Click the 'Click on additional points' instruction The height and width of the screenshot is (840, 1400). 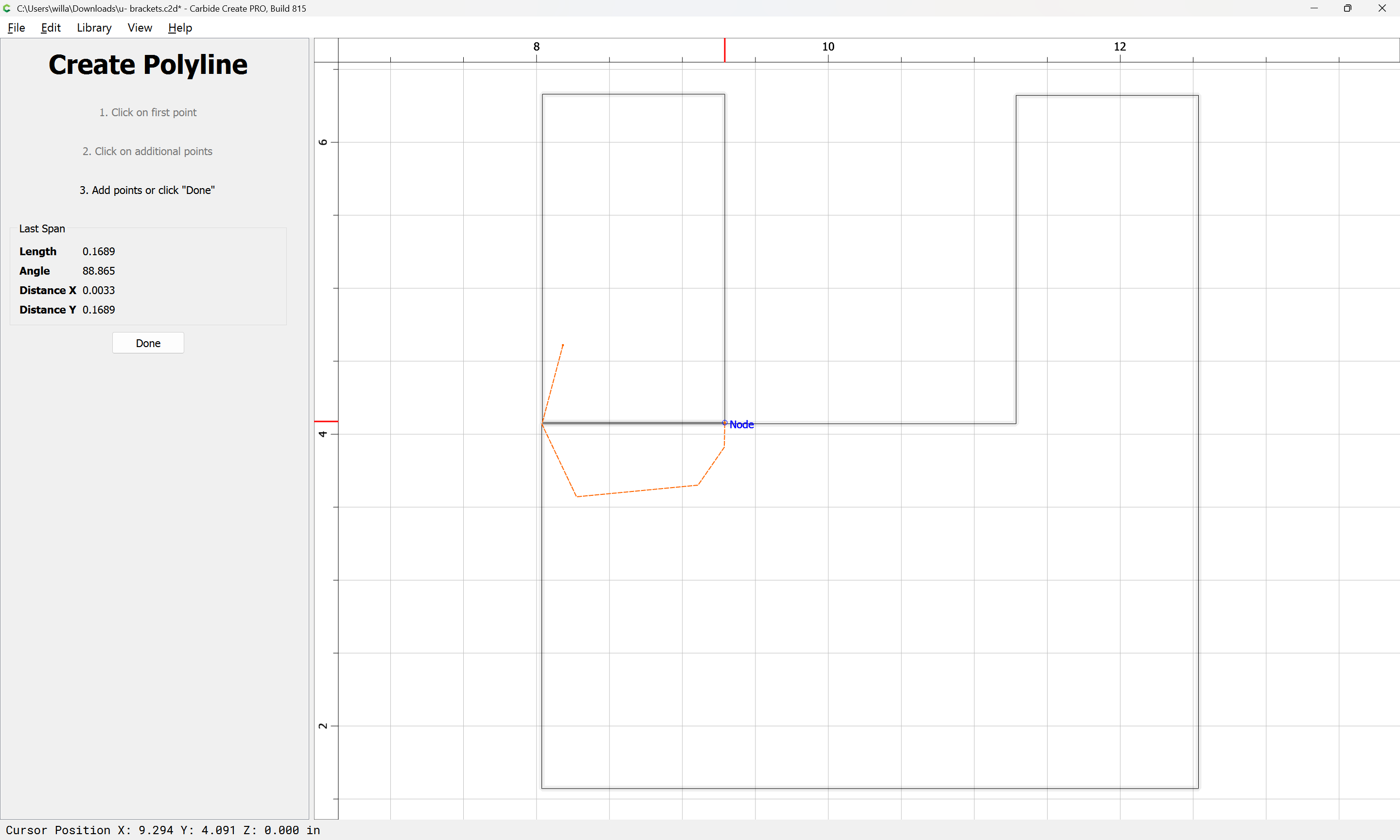[148, 151]
